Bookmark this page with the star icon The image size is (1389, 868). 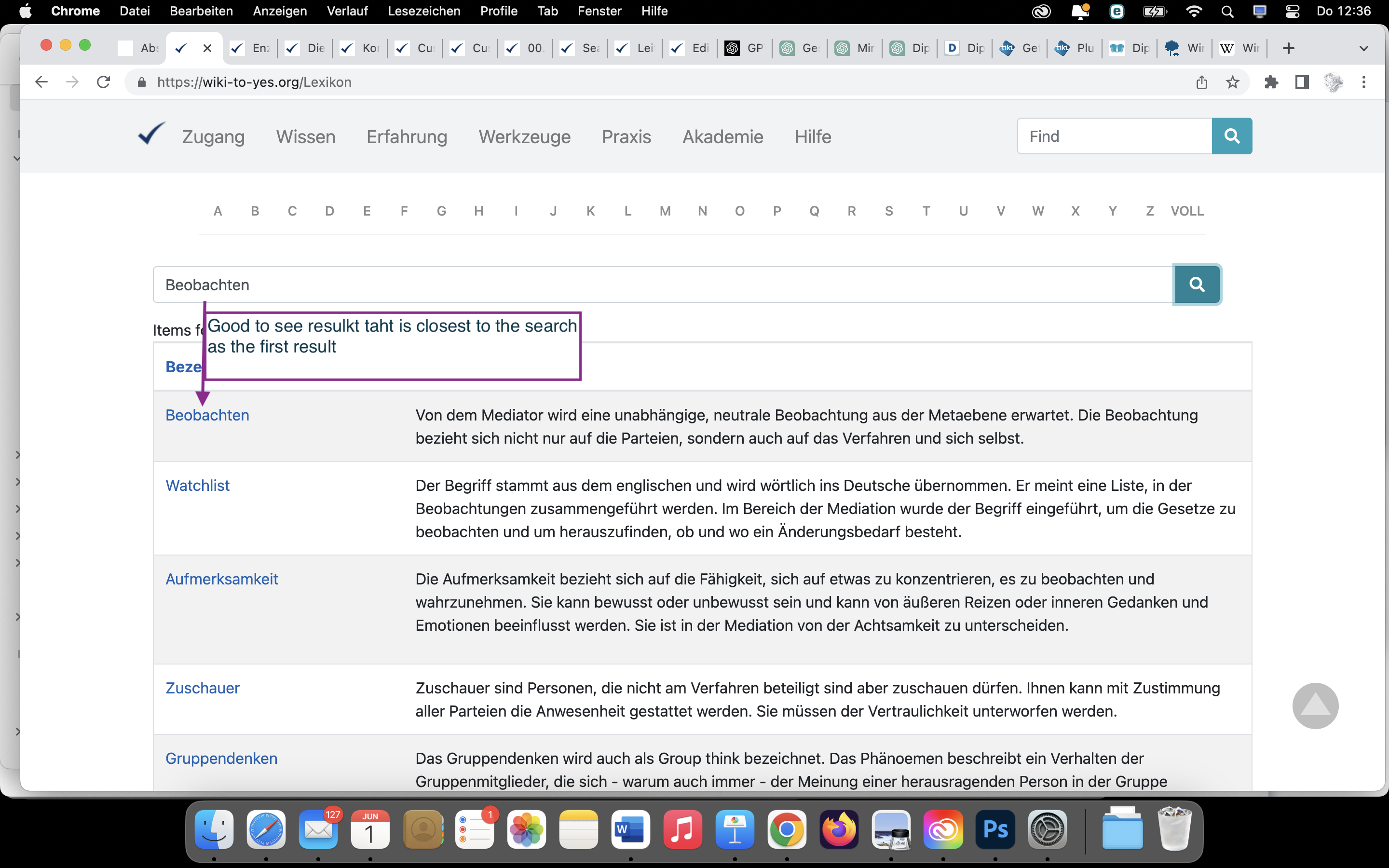[x=1232, y=82]
